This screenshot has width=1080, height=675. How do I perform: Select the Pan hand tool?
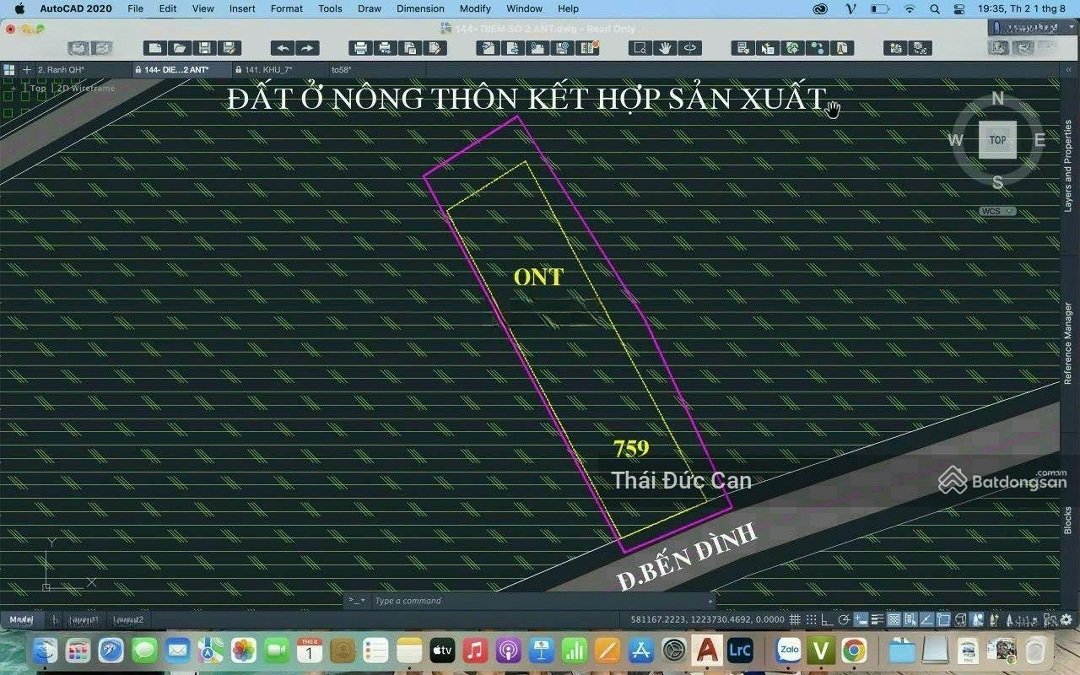click(x=665, y=48)
